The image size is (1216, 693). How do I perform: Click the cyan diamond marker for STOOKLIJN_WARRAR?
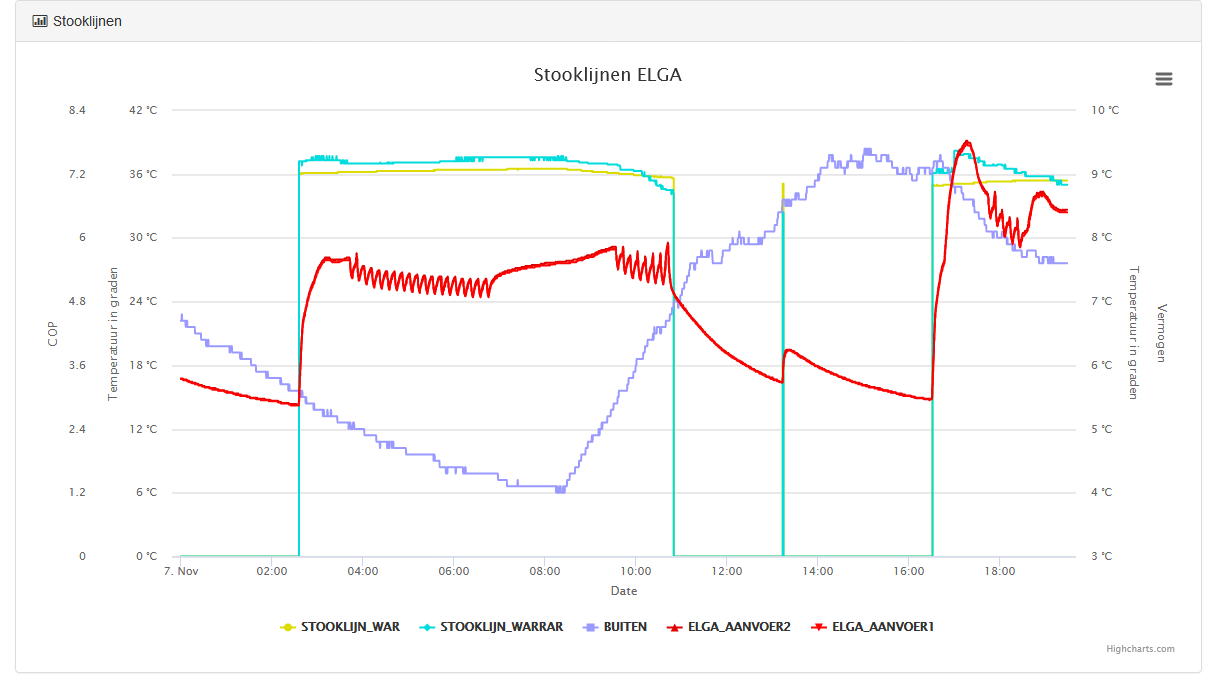[428, 627]
